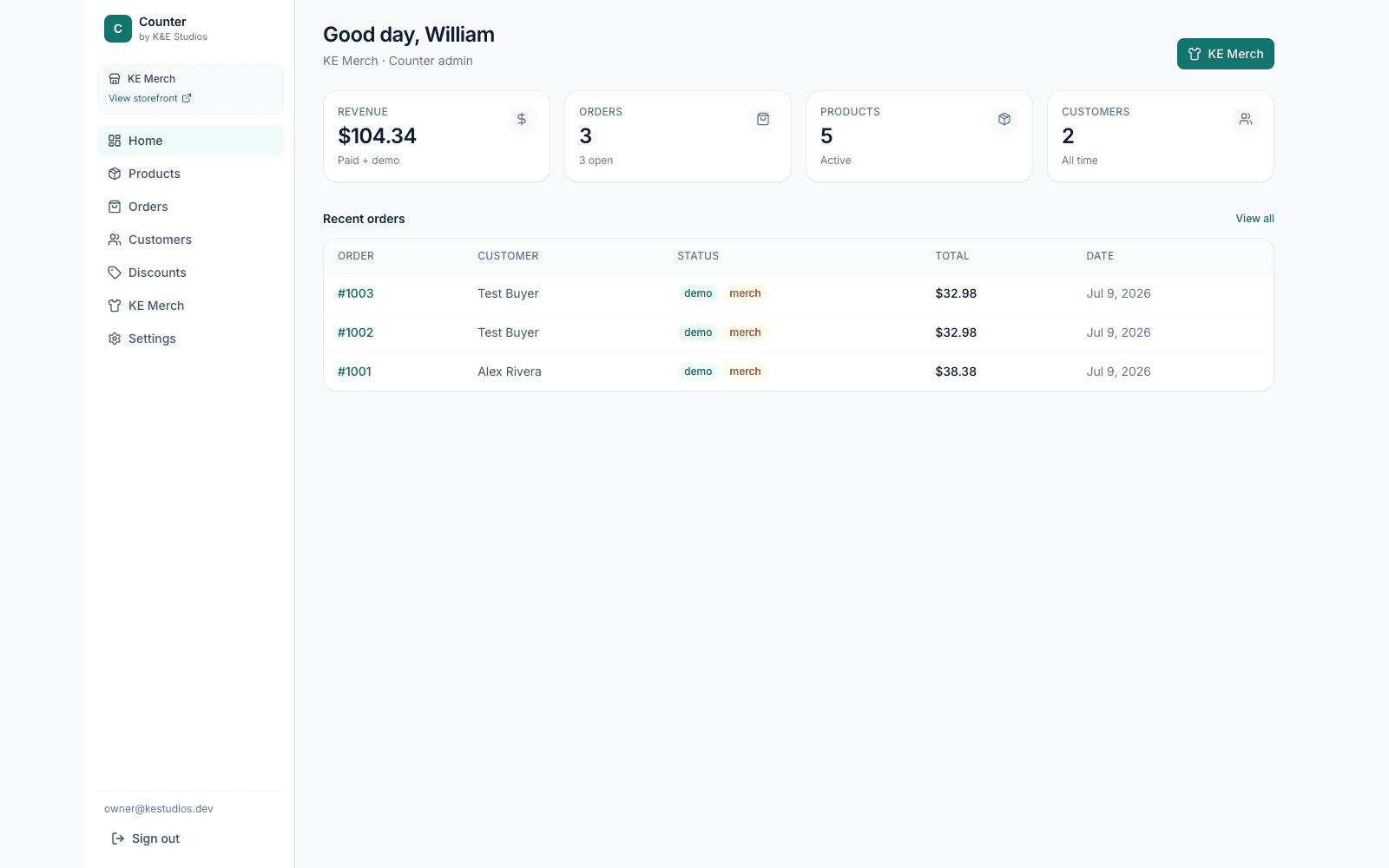1389x868 pixels.
Task: Click $32.98 total for order #1002
Action: click(x=956, y=332)
